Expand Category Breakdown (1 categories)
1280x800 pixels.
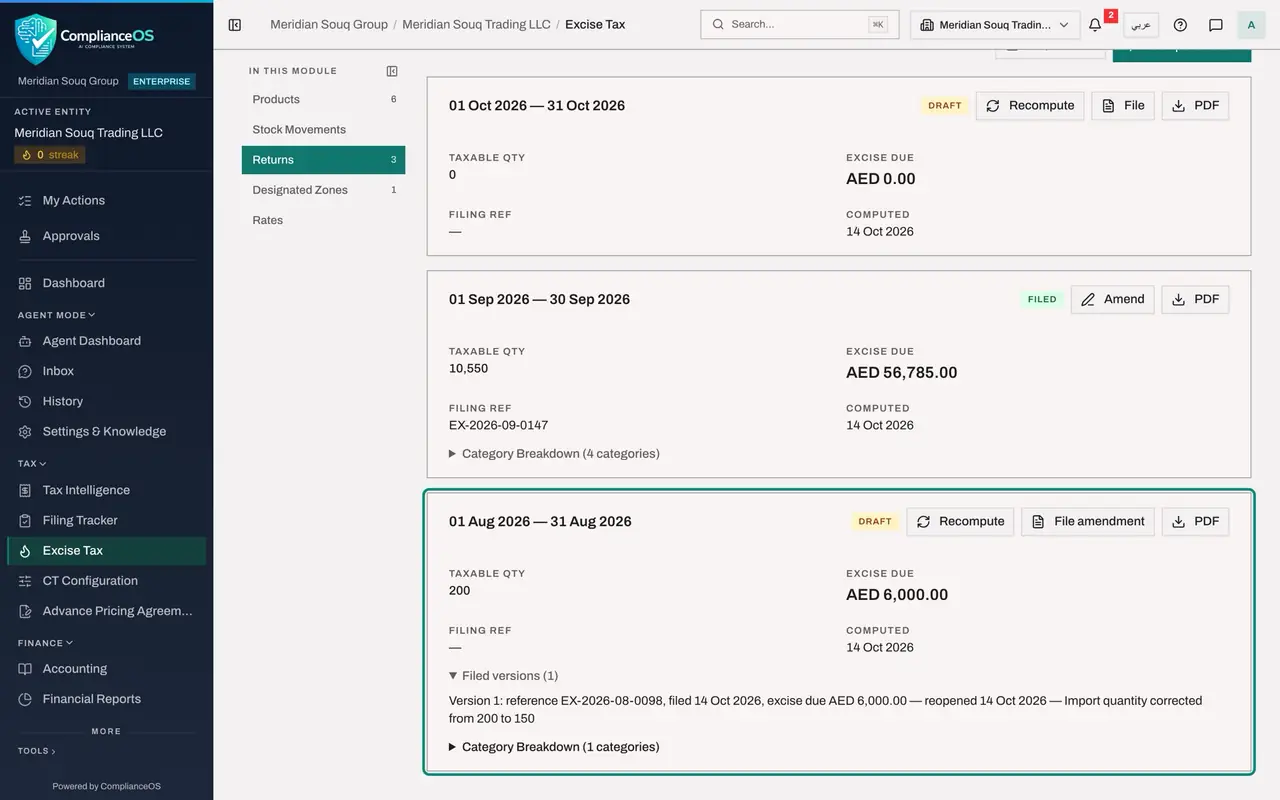555,747
